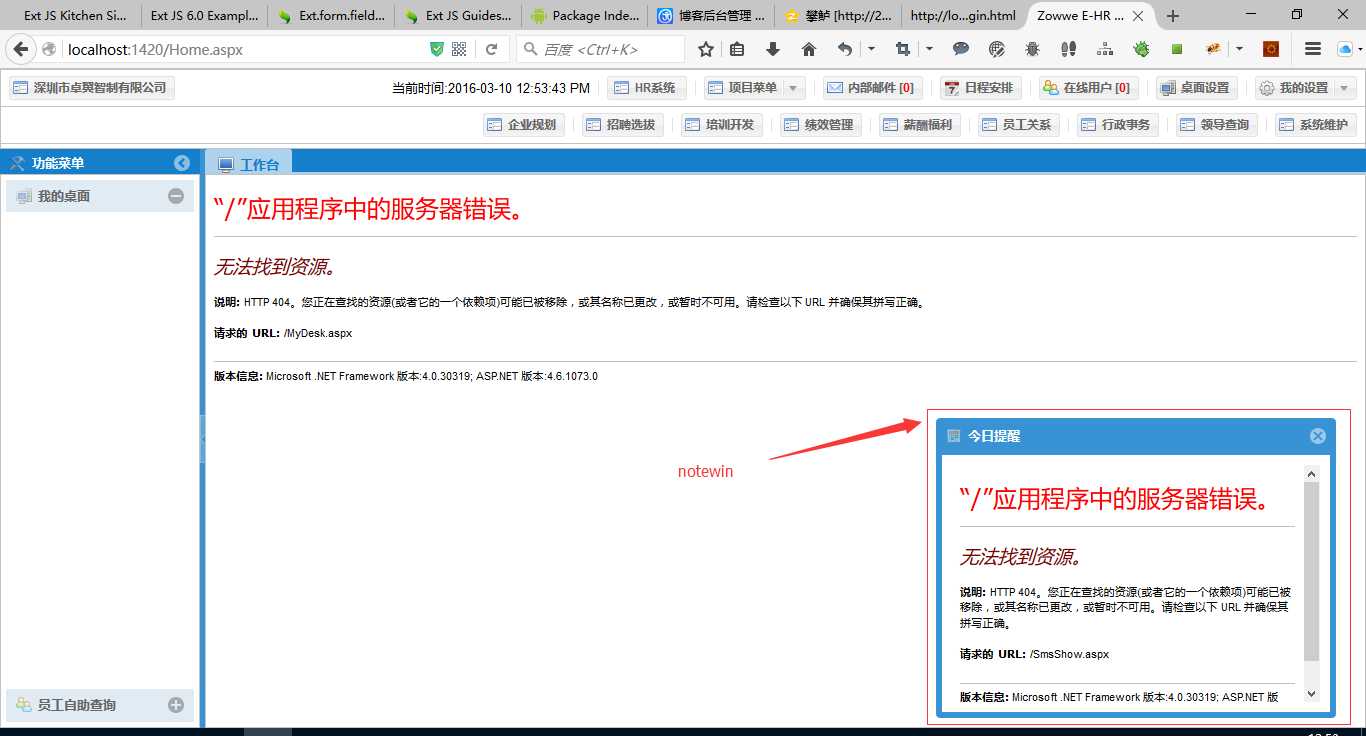Image resolution: width=1366 pixels, height=736 pixels.
Task: Bookmark this page with the star icon
Action: click(706, 49)
